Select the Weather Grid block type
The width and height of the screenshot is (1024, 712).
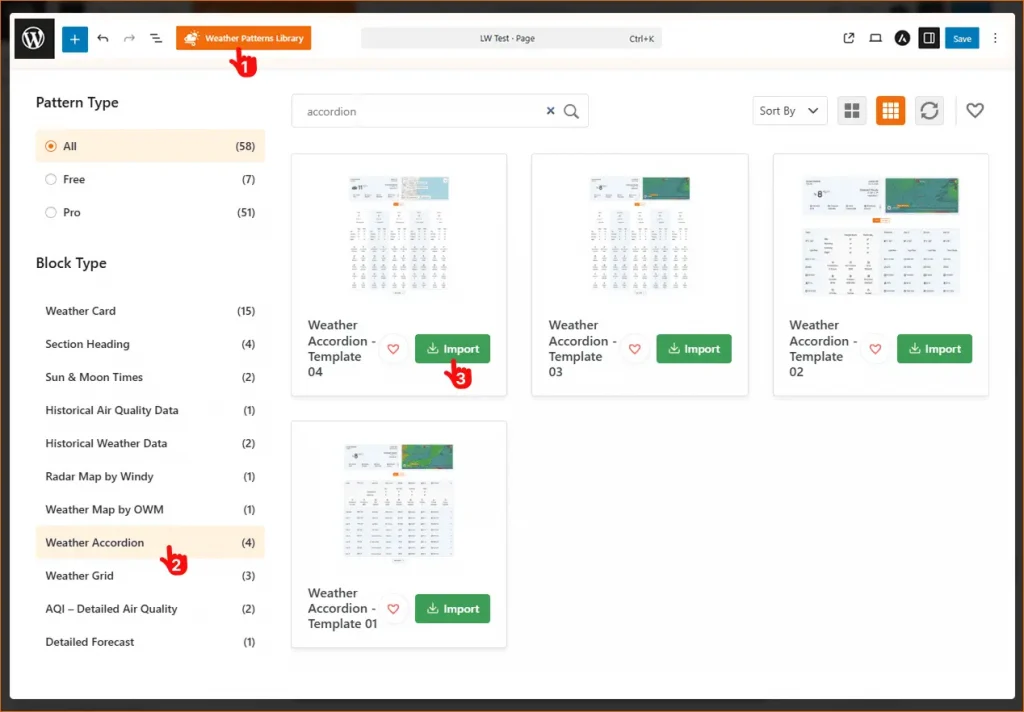79,575
